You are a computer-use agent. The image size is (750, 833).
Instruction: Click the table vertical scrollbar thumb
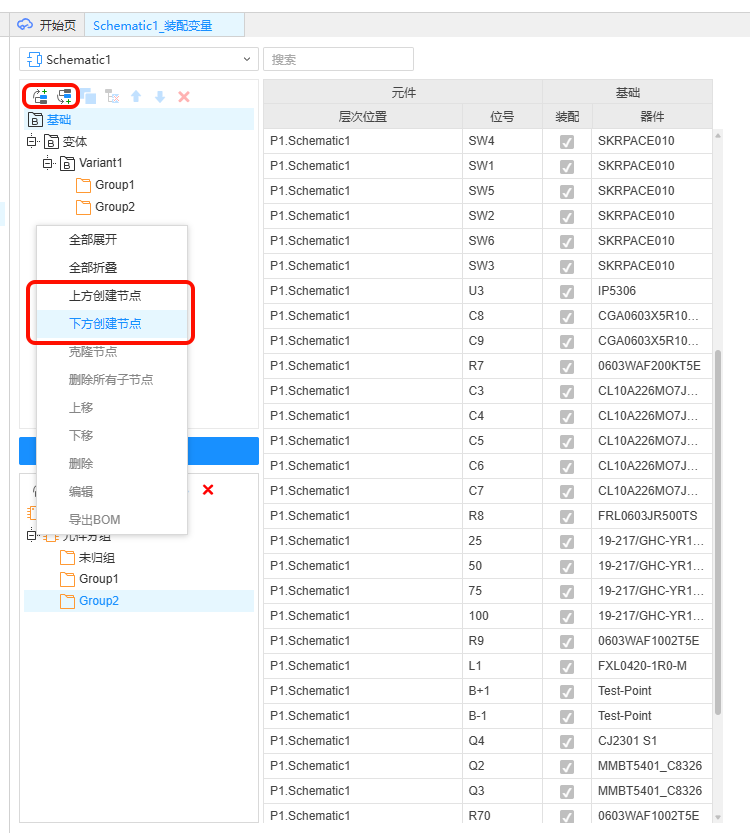point(718,532)
